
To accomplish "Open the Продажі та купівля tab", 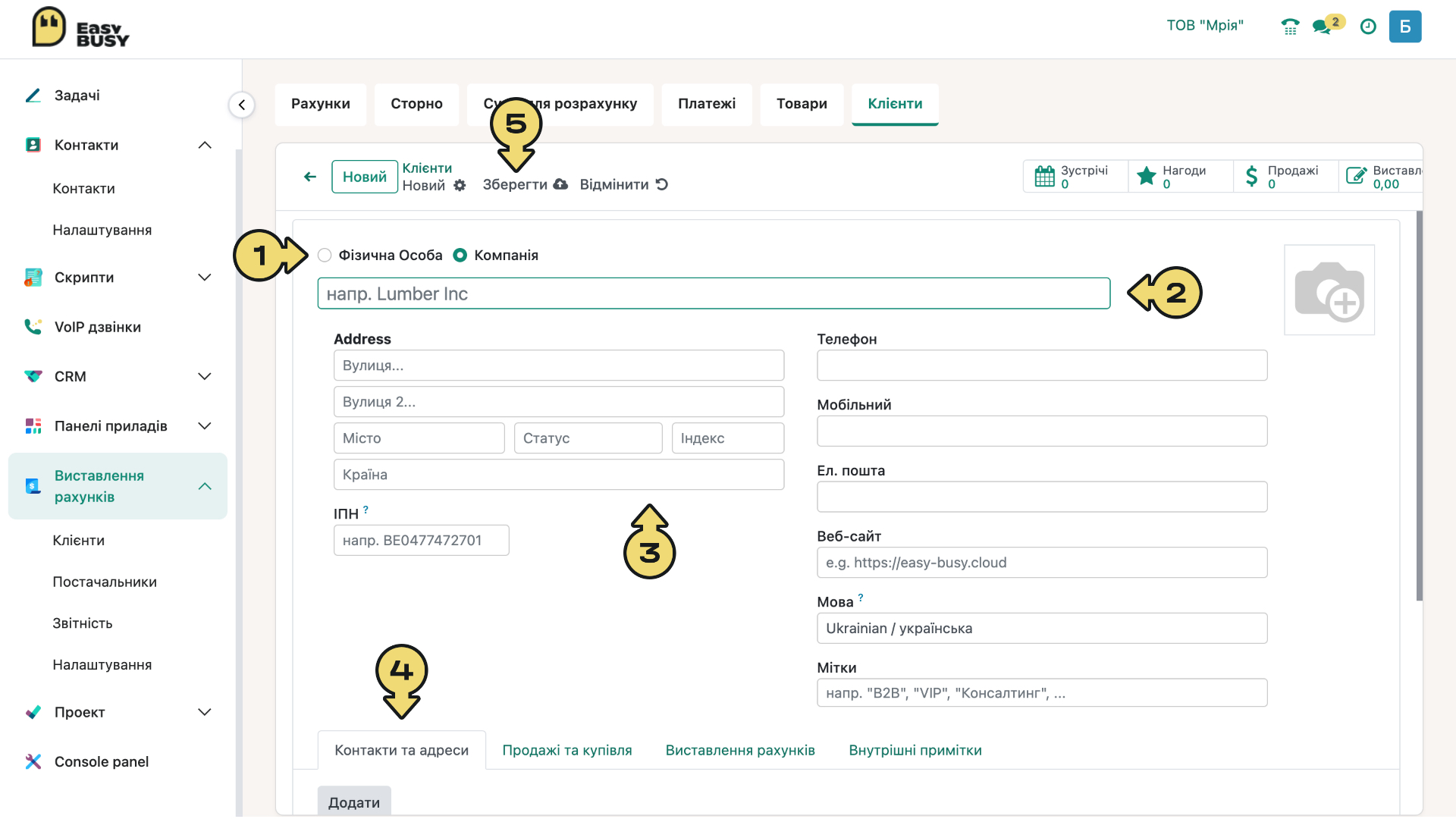I will coord(567,751).
